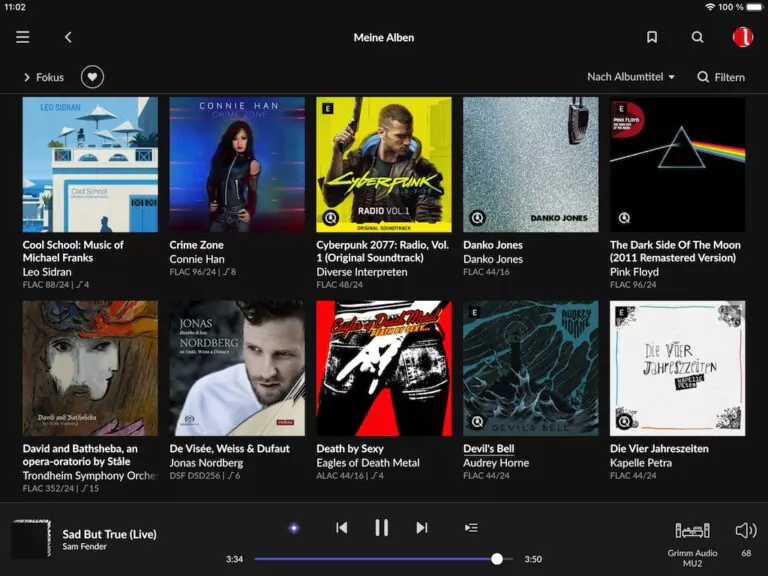Image resolution: width=768 pixels, height=576 pixels.
Task: Open the Roon Radio sparkle icon
Action: [294, 528]
